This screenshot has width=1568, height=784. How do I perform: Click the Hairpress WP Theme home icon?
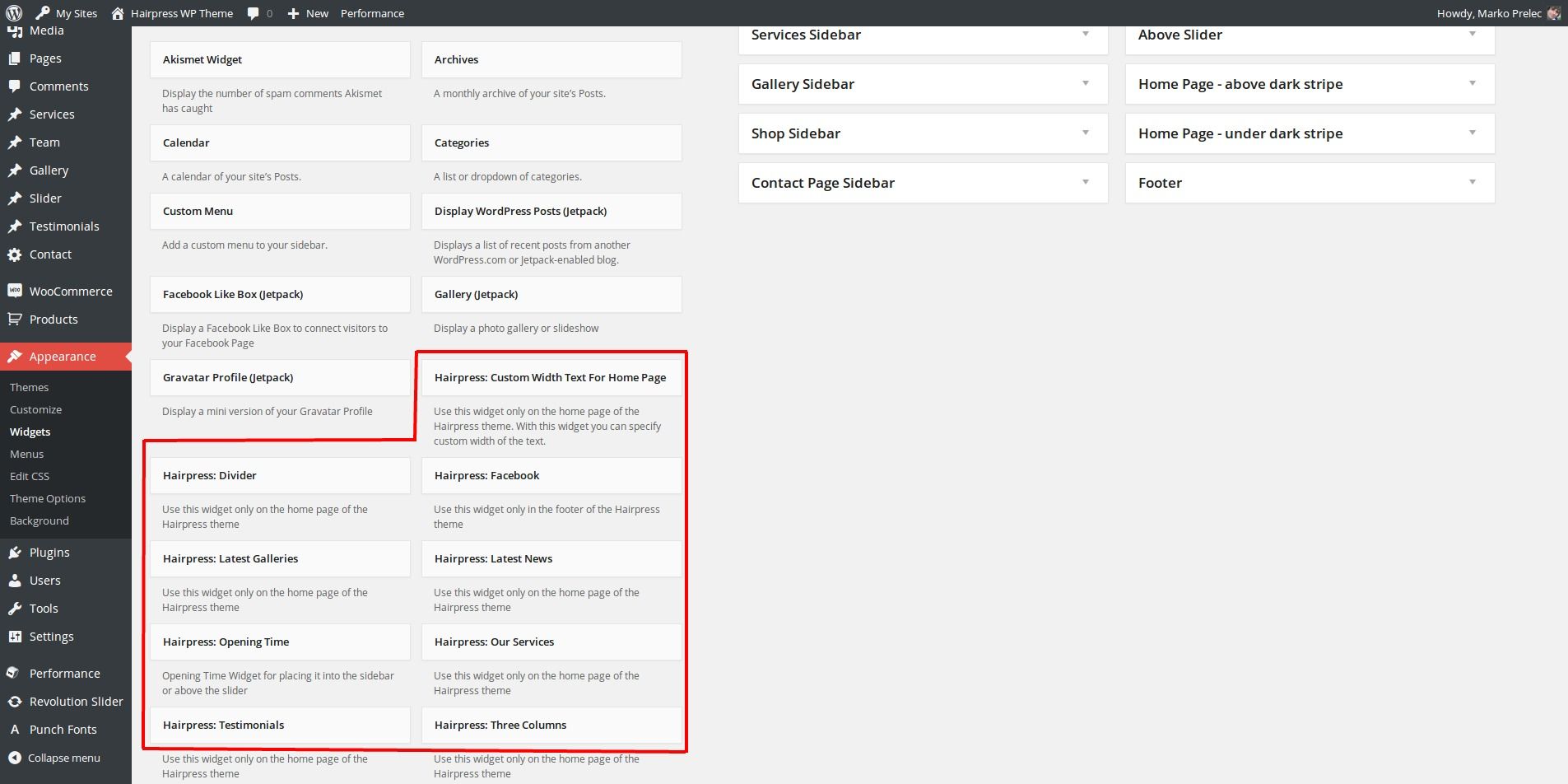pos(118,13)
